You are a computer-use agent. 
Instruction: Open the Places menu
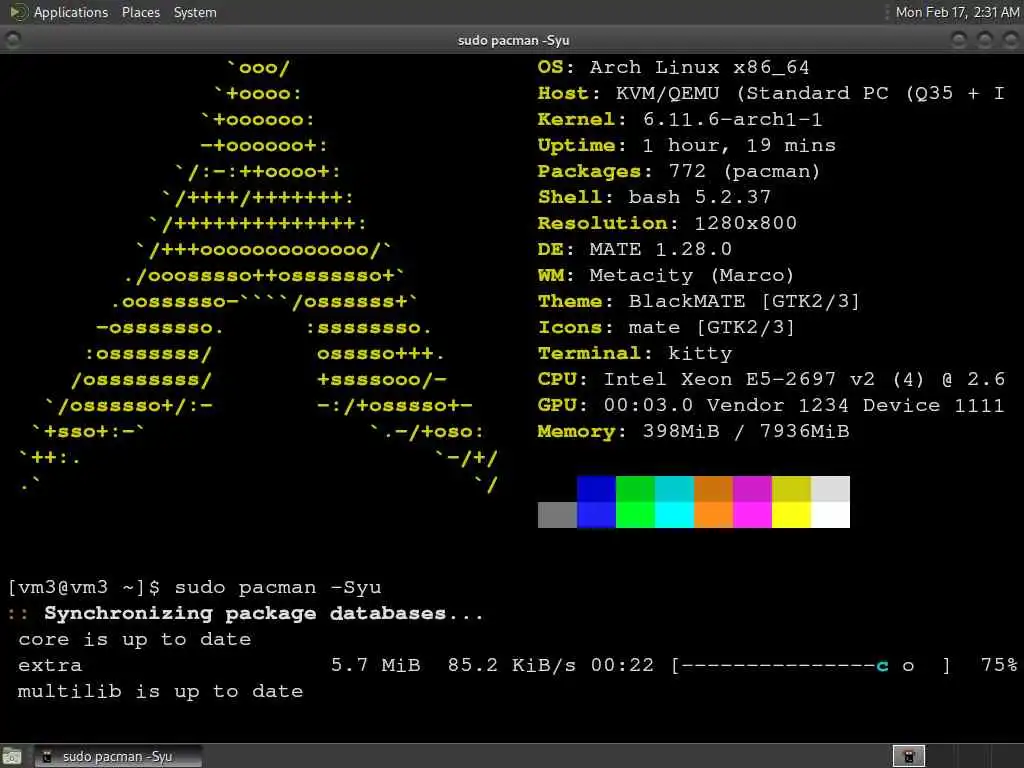140,12
